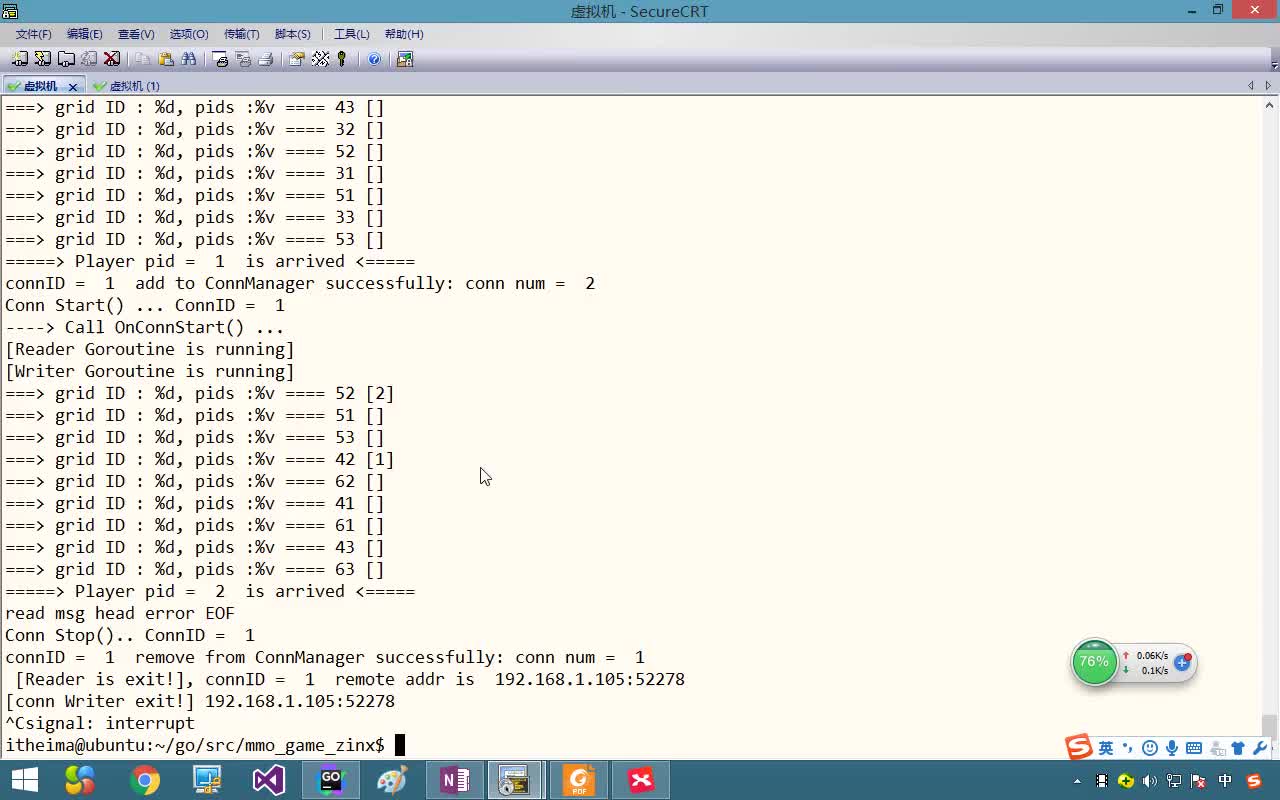The image size is (1280, 800).
Task: Open the 工具(L) menu
Action: pyautogui.click(x=351, y=34)
